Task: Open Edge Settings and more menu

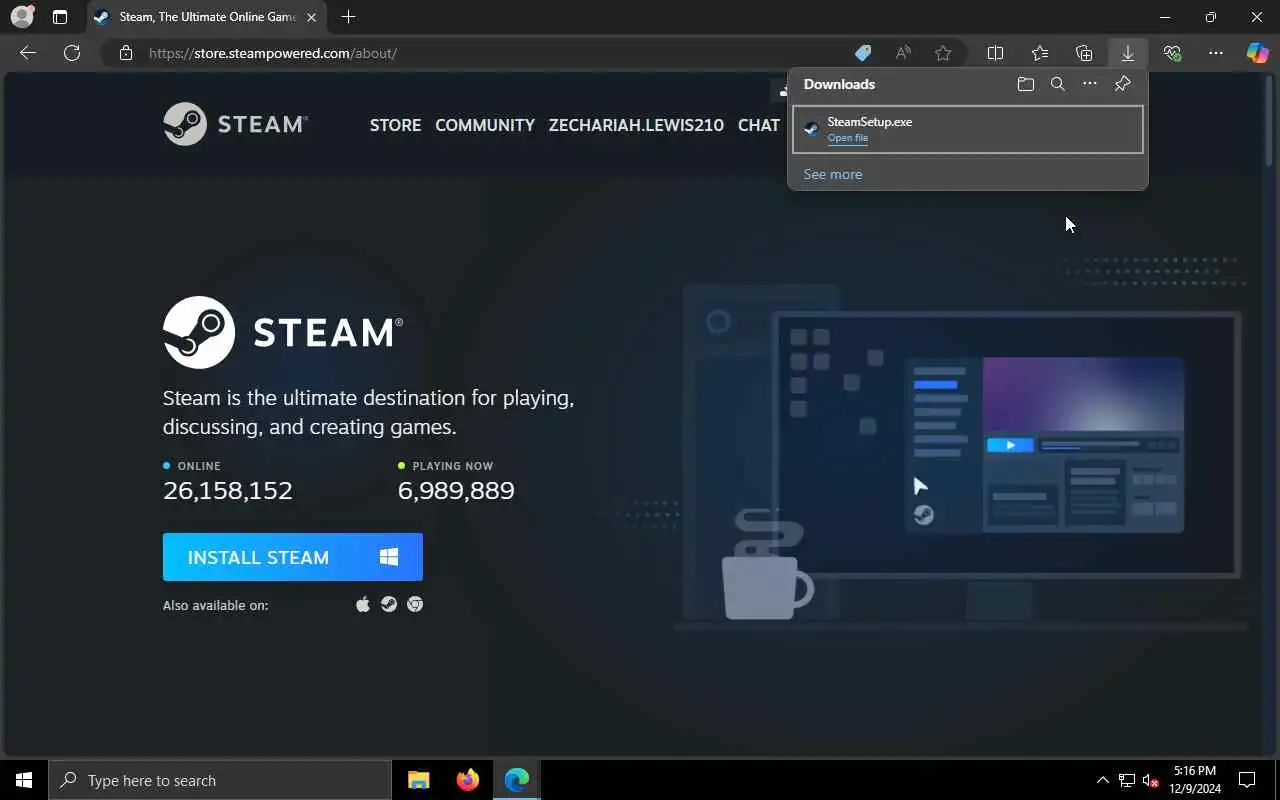Action: click(1216, 53)
